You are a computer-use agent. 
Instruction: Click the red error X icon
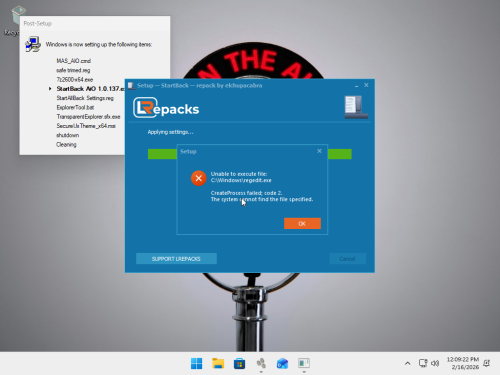(199, 178)
